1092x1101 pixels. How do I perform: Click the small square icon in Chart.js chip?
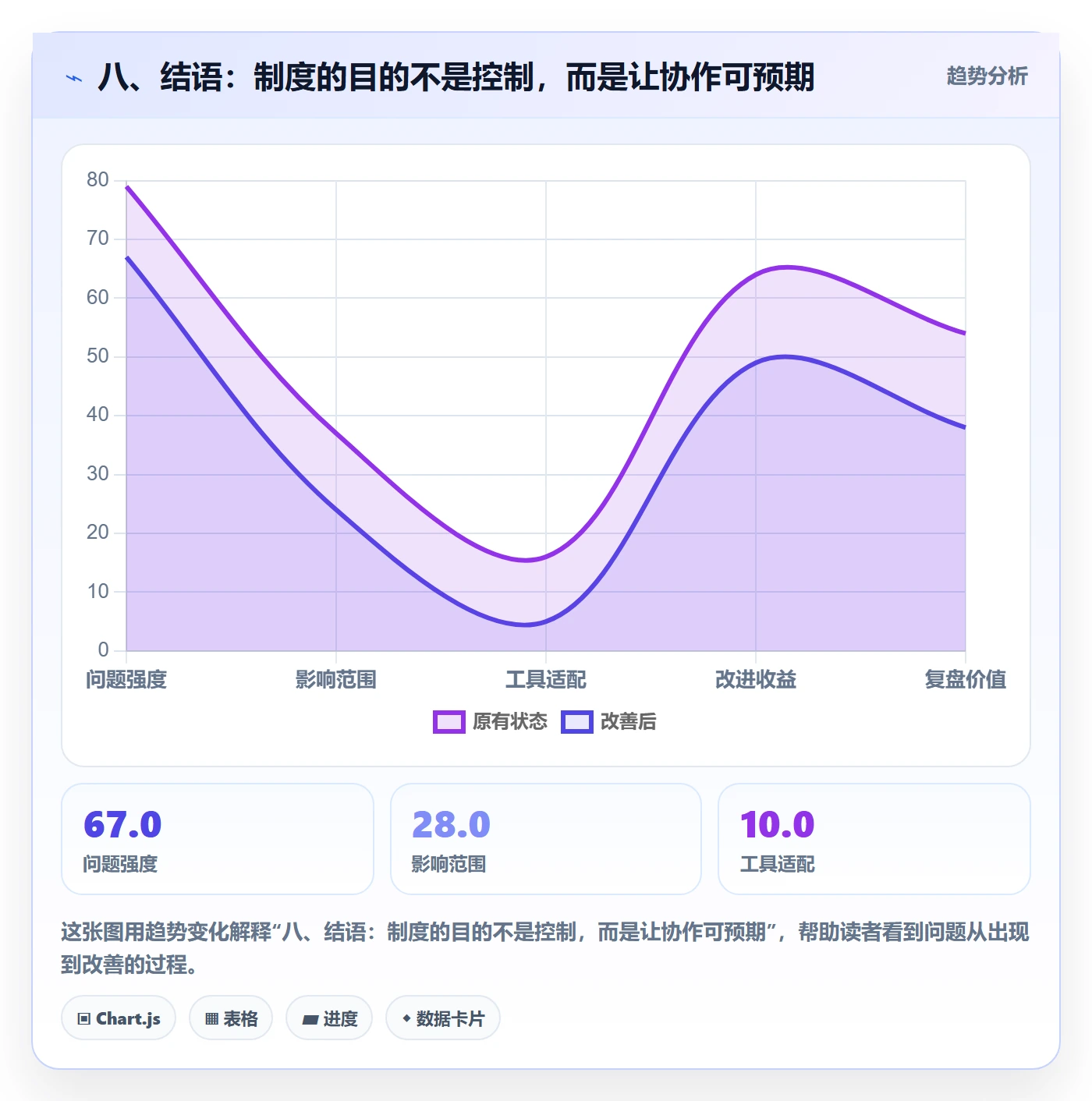[84, 1019]
